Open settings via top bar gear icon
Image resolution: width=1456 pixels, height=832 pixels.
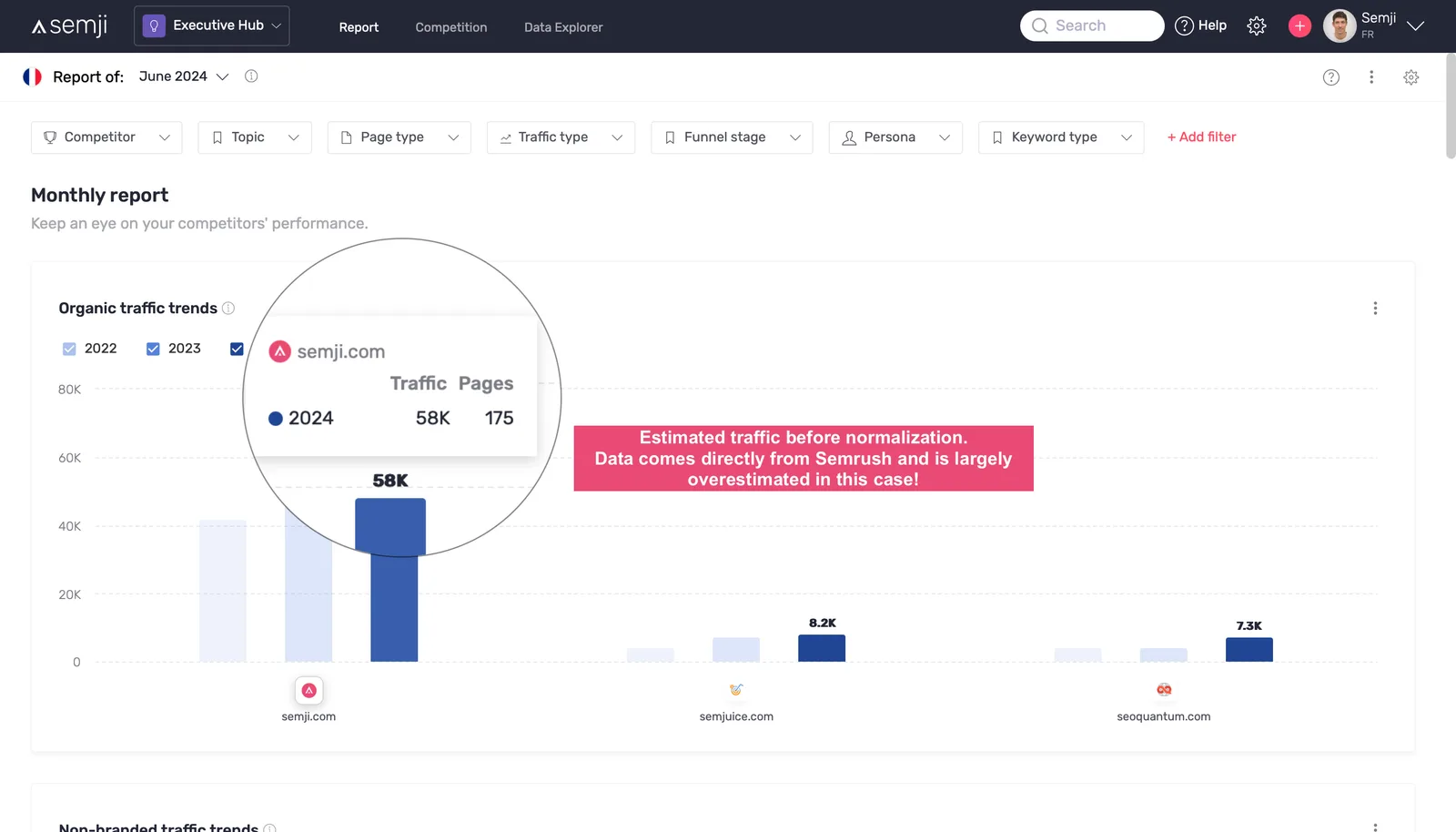1257,25
